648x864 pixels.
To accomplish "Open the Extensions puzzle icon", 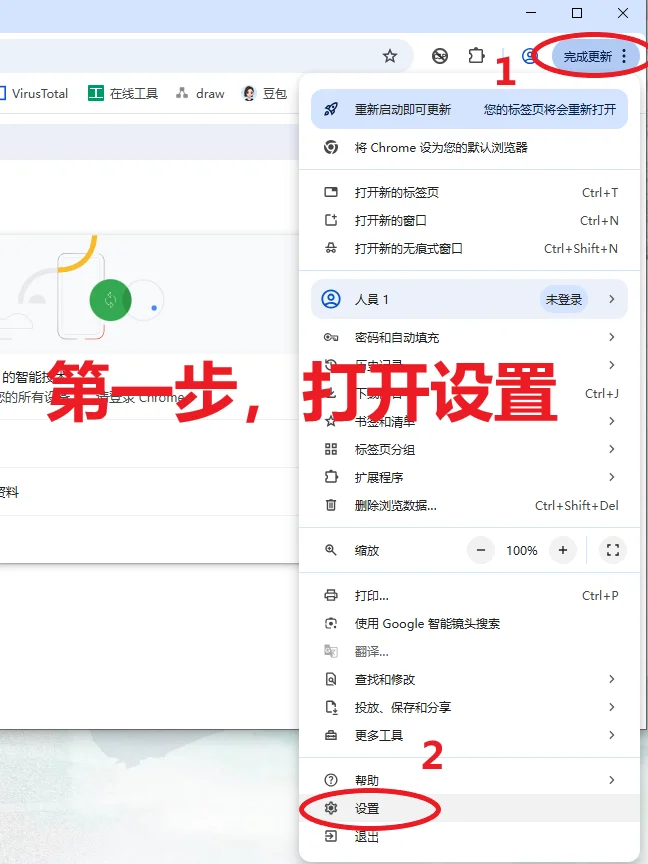I will click(x=476, y=56).
